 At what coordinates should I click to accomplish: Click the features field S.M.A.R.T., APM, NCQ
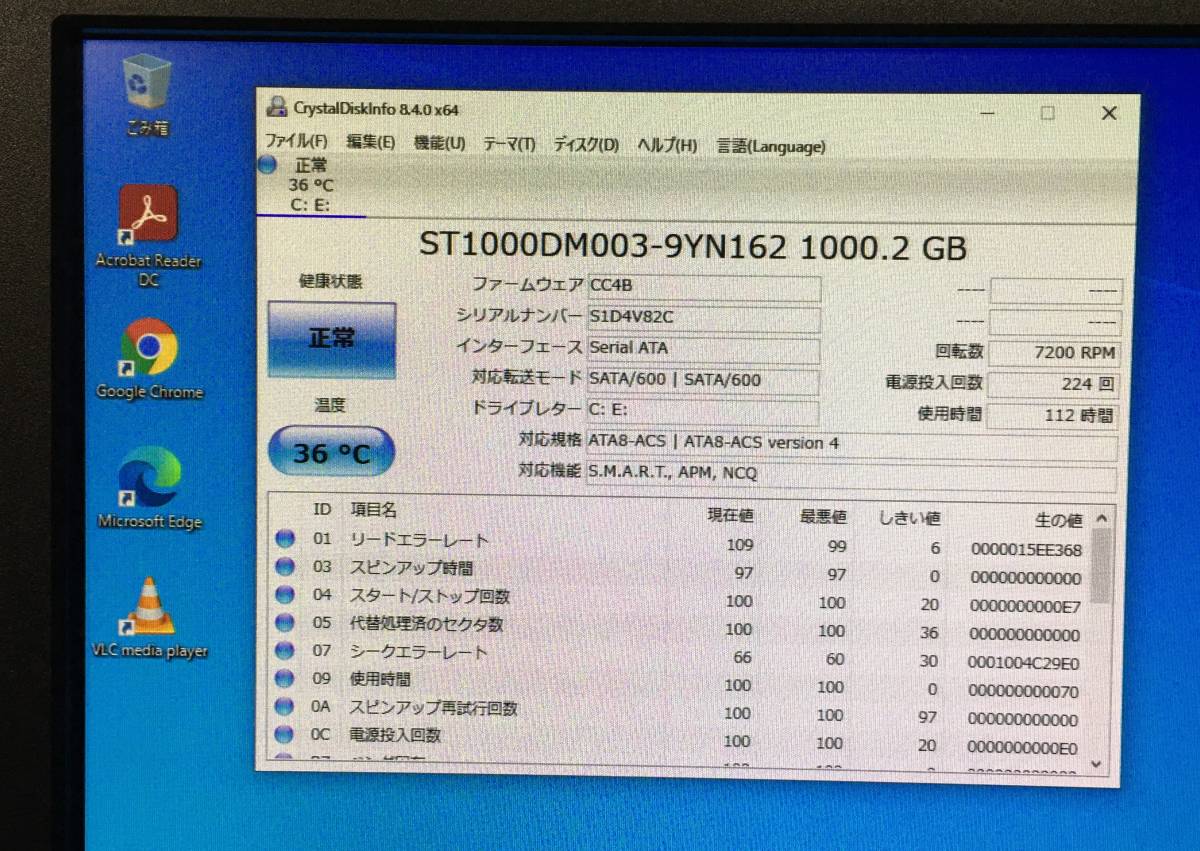coord(851,476)
